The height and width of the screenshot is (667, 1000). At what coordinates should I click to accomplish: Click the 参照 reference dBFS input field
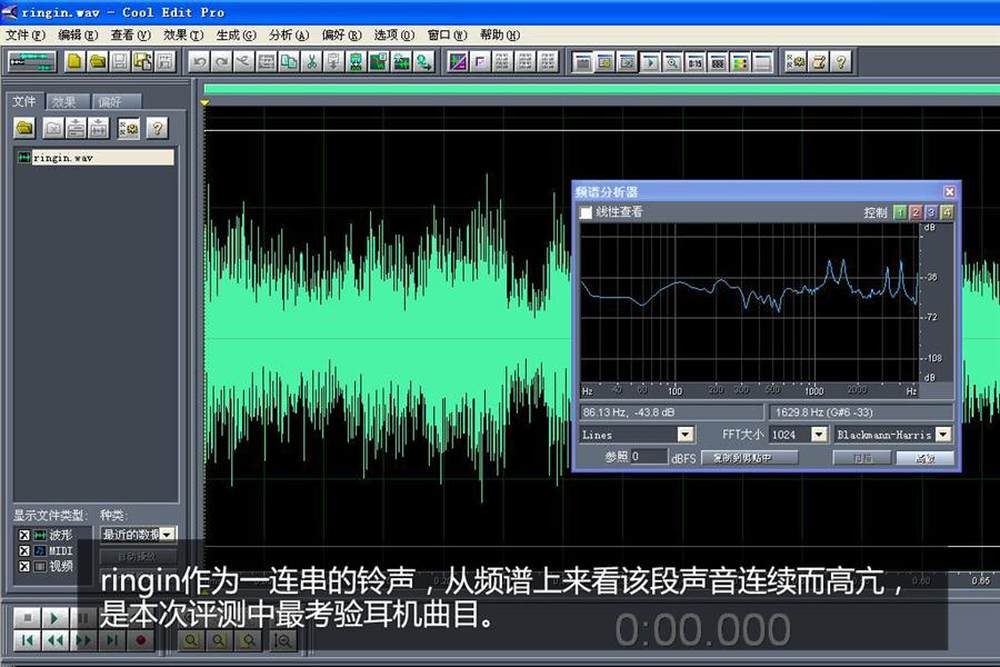pyautogui.click(x=649, y=457)
